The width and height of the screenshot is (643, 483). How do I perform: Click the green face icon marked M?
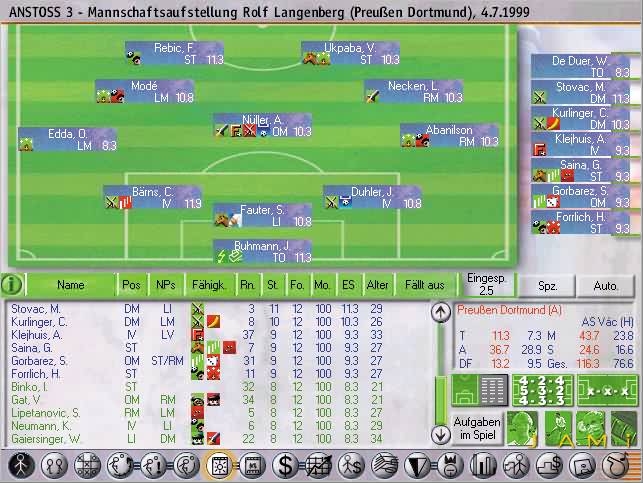(591, 428)
